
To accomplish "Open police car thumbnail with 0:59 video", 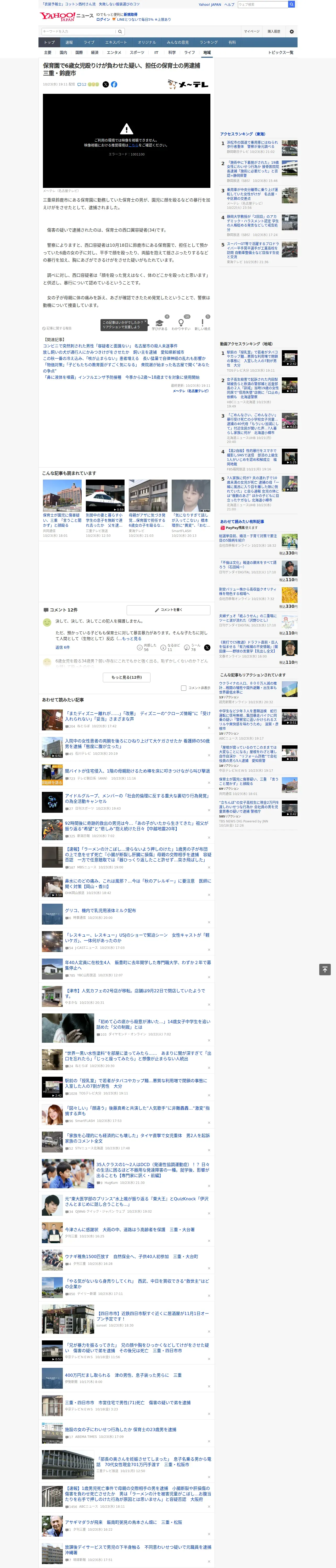I will pos(105,495).
